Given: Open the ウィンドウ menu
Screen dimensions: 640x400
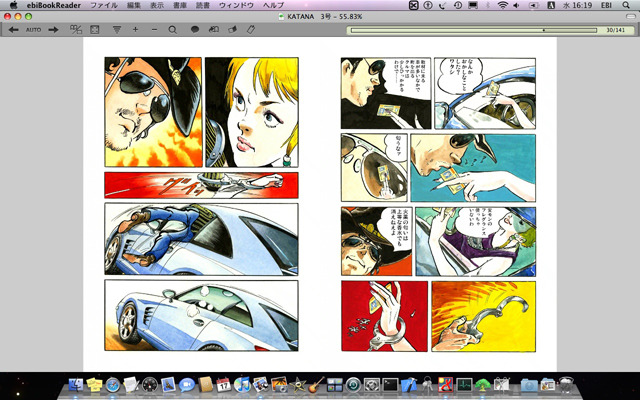Looking at the screenshot, I should (x=236, y=5).
